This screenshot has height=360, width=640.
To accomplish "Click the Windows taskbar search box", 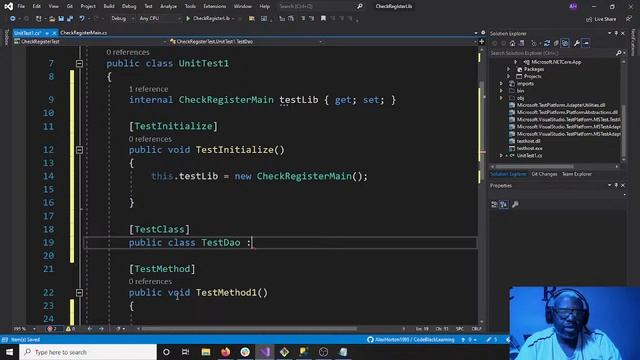I will 88,352.
